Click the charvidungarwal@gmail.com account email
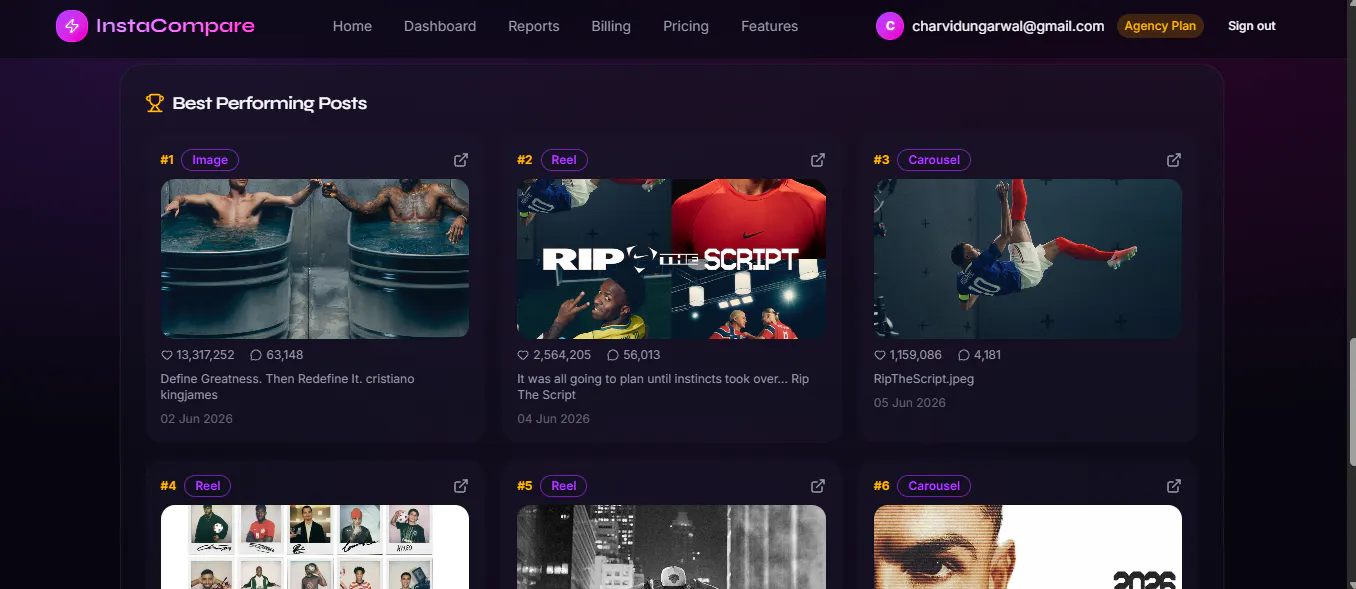Image resolution: width=1356 pixels, height=589 pixels. click(x=1008, y=26)
